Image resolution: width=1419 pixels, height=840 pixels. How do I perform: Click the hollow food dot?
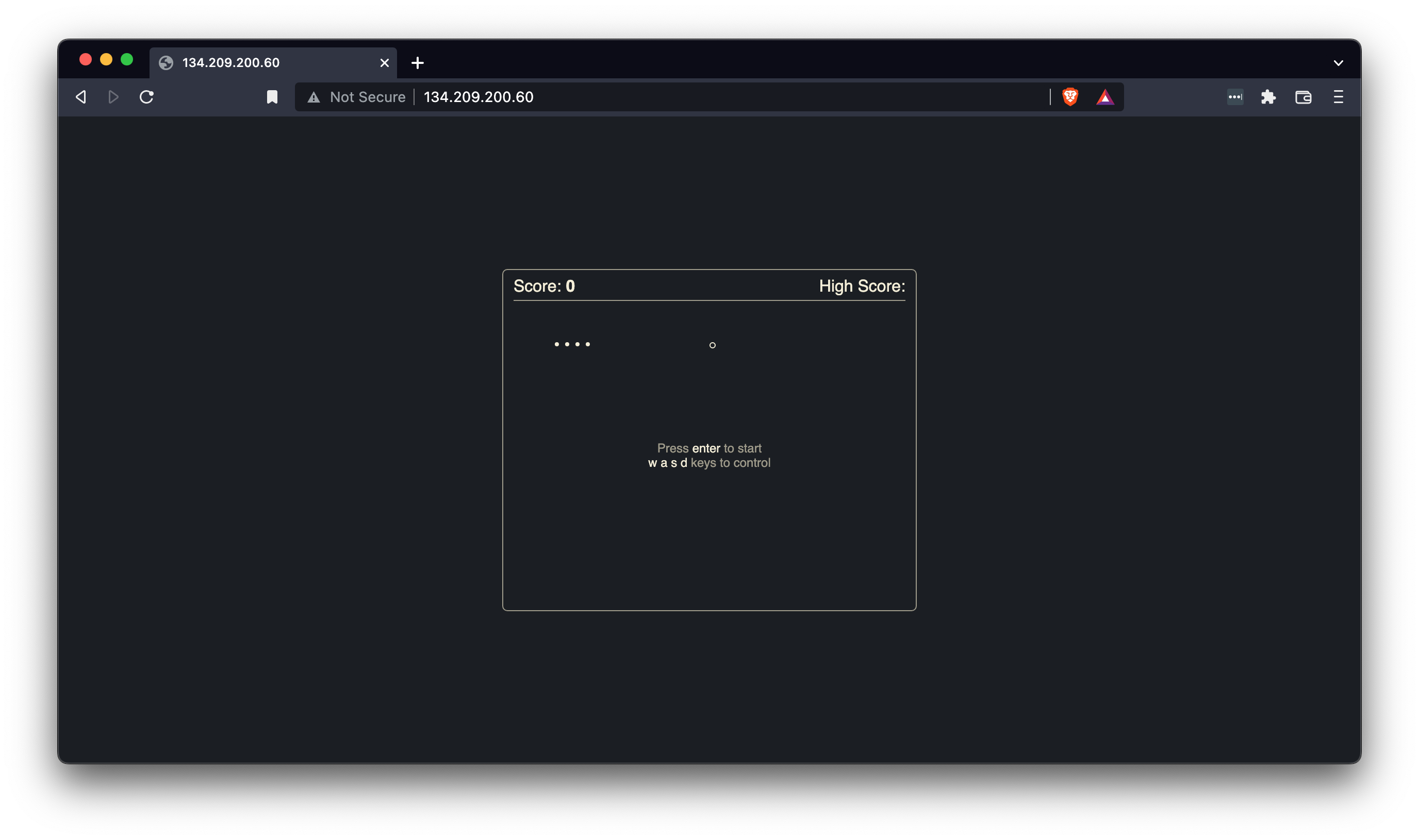point(712,345)
